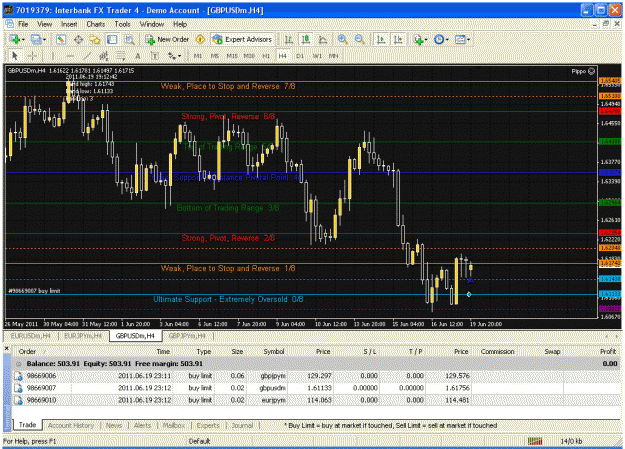Screen dimensions: 625x449
Task: Click the connection status bars icon
Action: click(535, 441)
